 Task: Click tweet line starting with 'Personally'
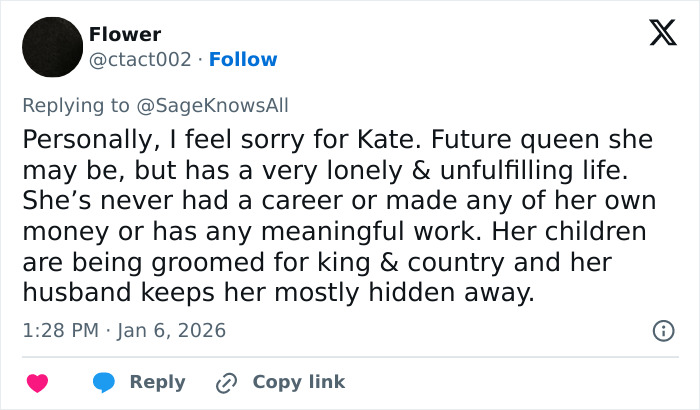coord(336,138)
